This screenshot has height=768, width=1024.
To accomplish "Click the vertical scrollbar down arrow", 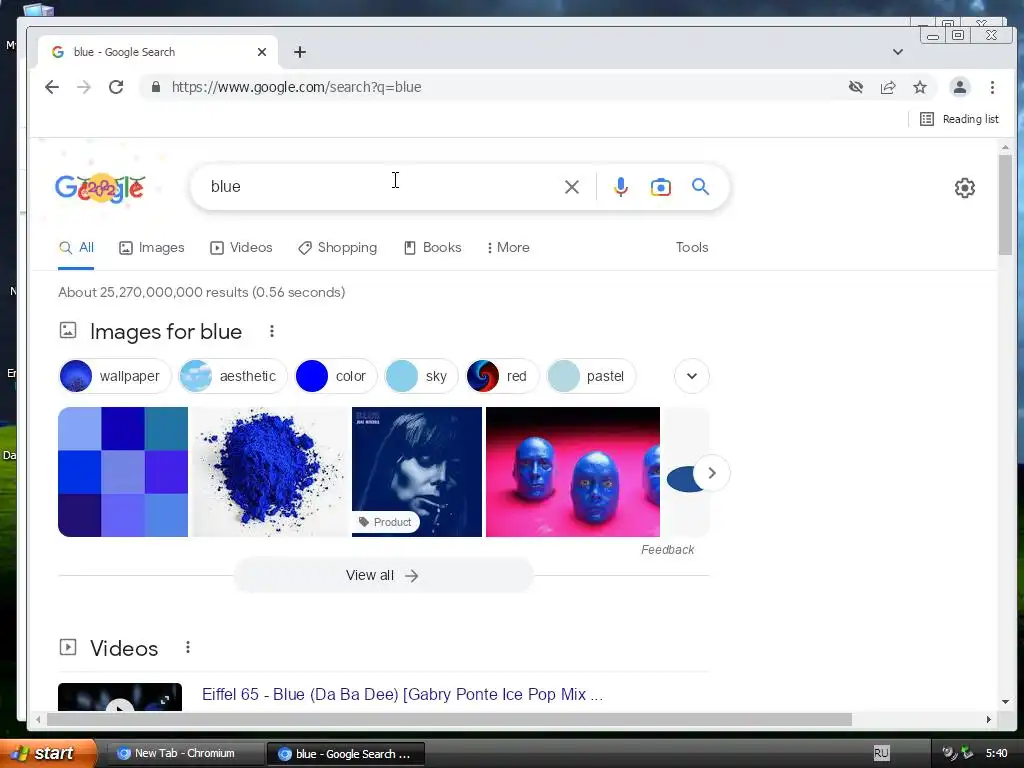I will pyautogui.click(x=1005, y=702).
